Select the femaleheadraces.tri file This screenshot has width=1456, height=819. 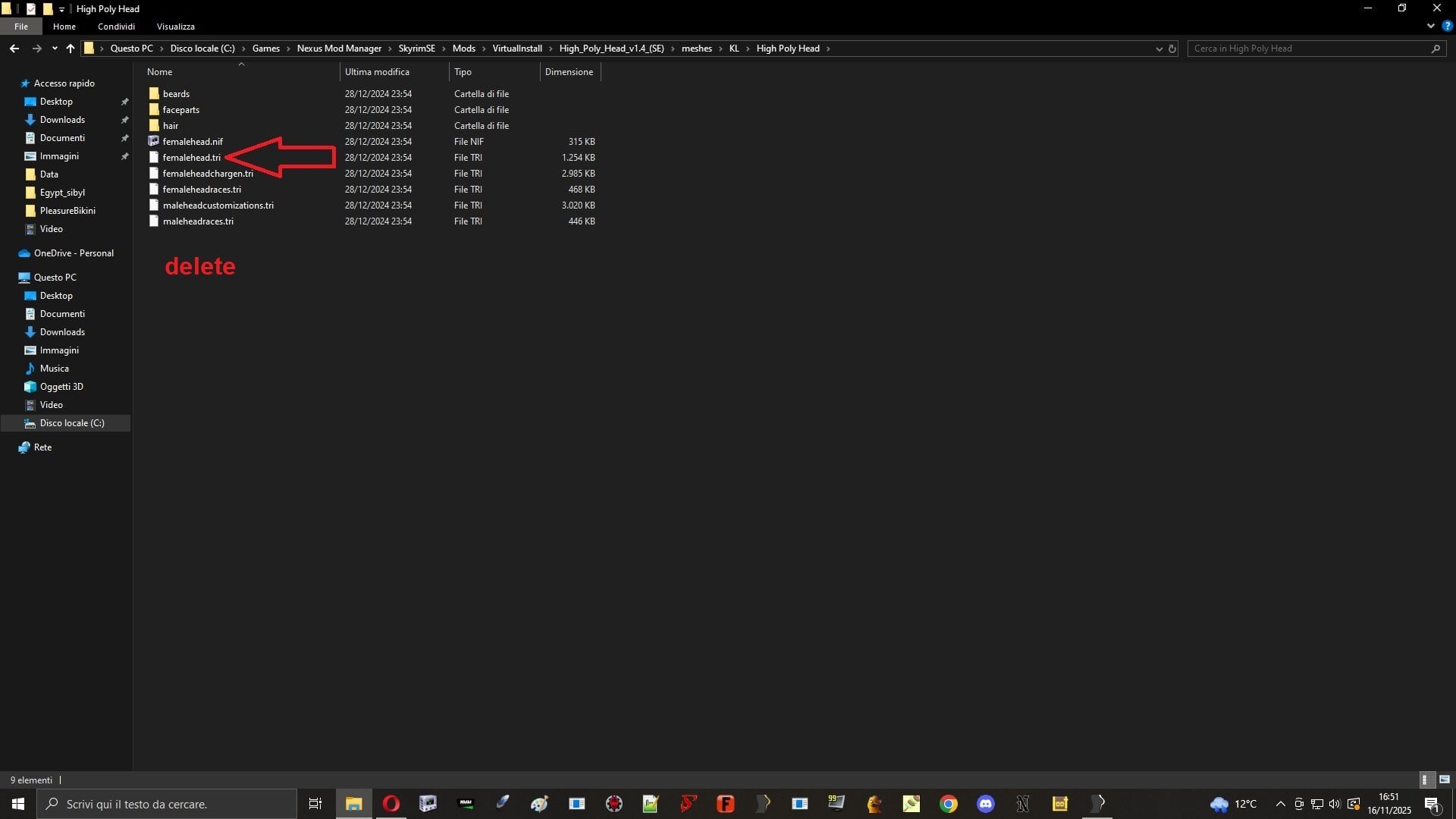[x=201, y=190]
